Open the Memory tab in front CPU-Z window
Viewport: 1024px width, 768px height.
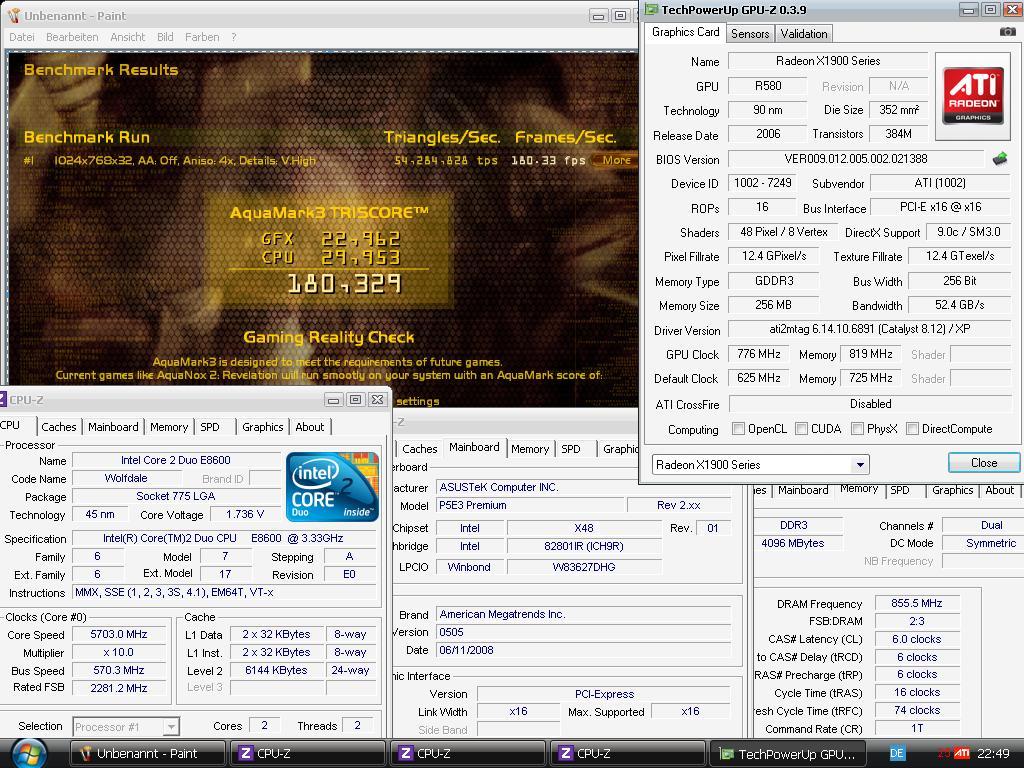pos(168,426)
